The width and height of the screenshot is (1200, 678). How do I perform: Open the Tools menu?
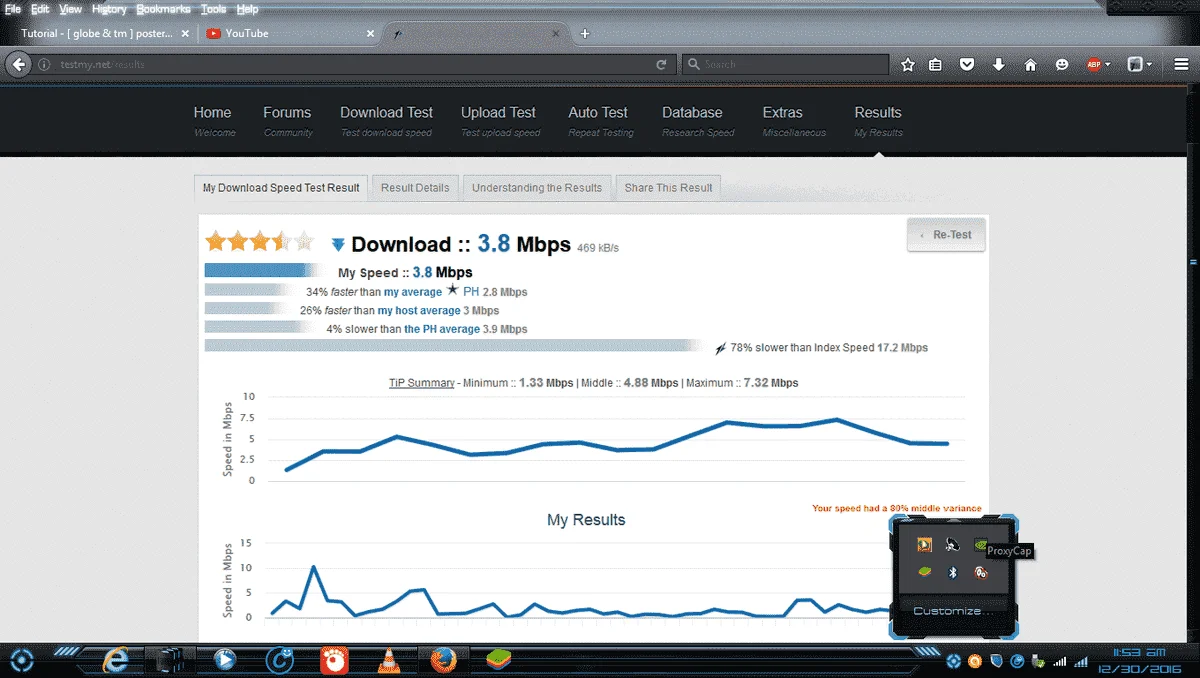[x=213, y=9]
